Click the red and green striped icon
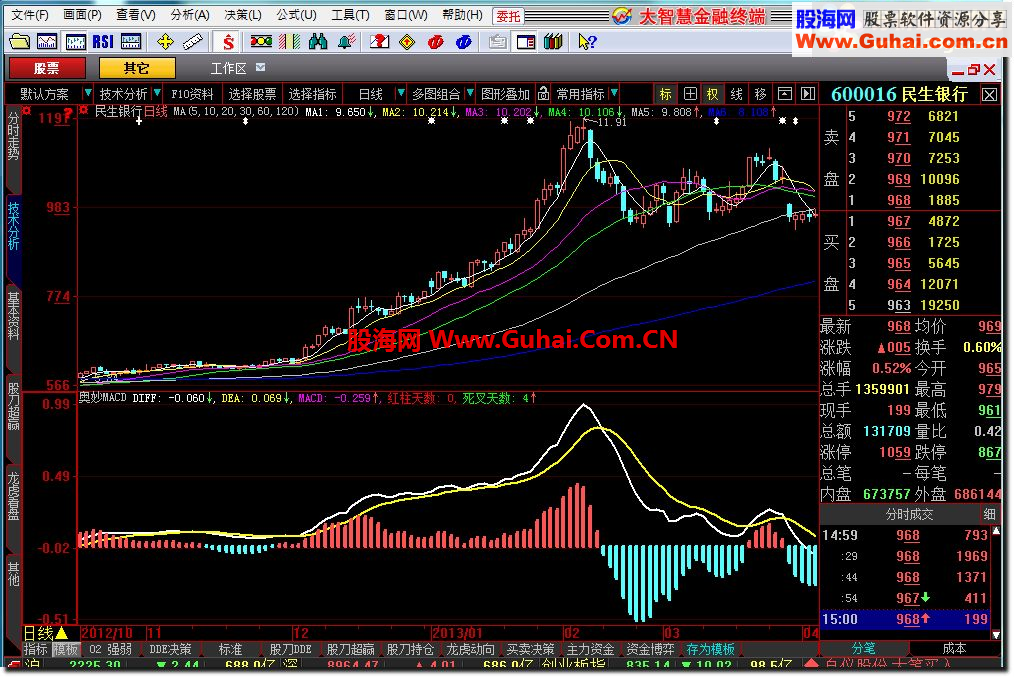Screen dimensions: 1014x677 tap(289, 42)
